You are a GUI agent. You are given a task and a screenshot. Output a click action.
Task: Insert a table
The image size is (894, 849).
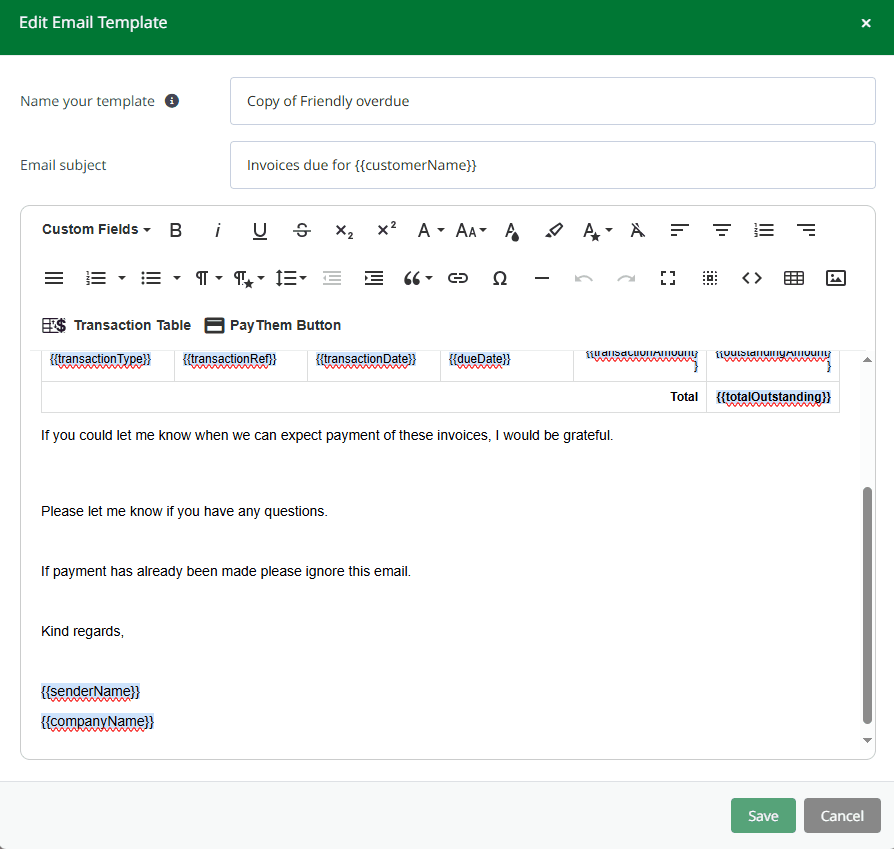[x=794, y=278]
